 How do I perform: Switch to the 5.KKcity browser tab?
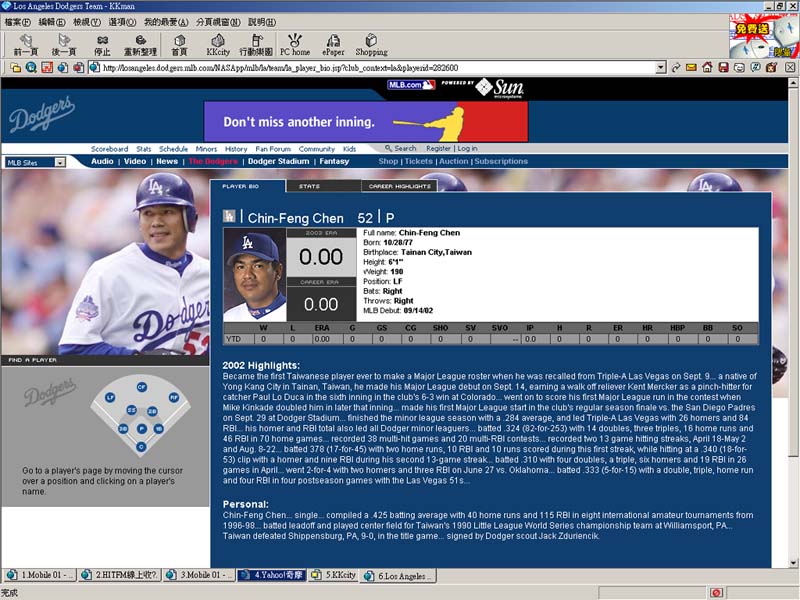(334, 575)
